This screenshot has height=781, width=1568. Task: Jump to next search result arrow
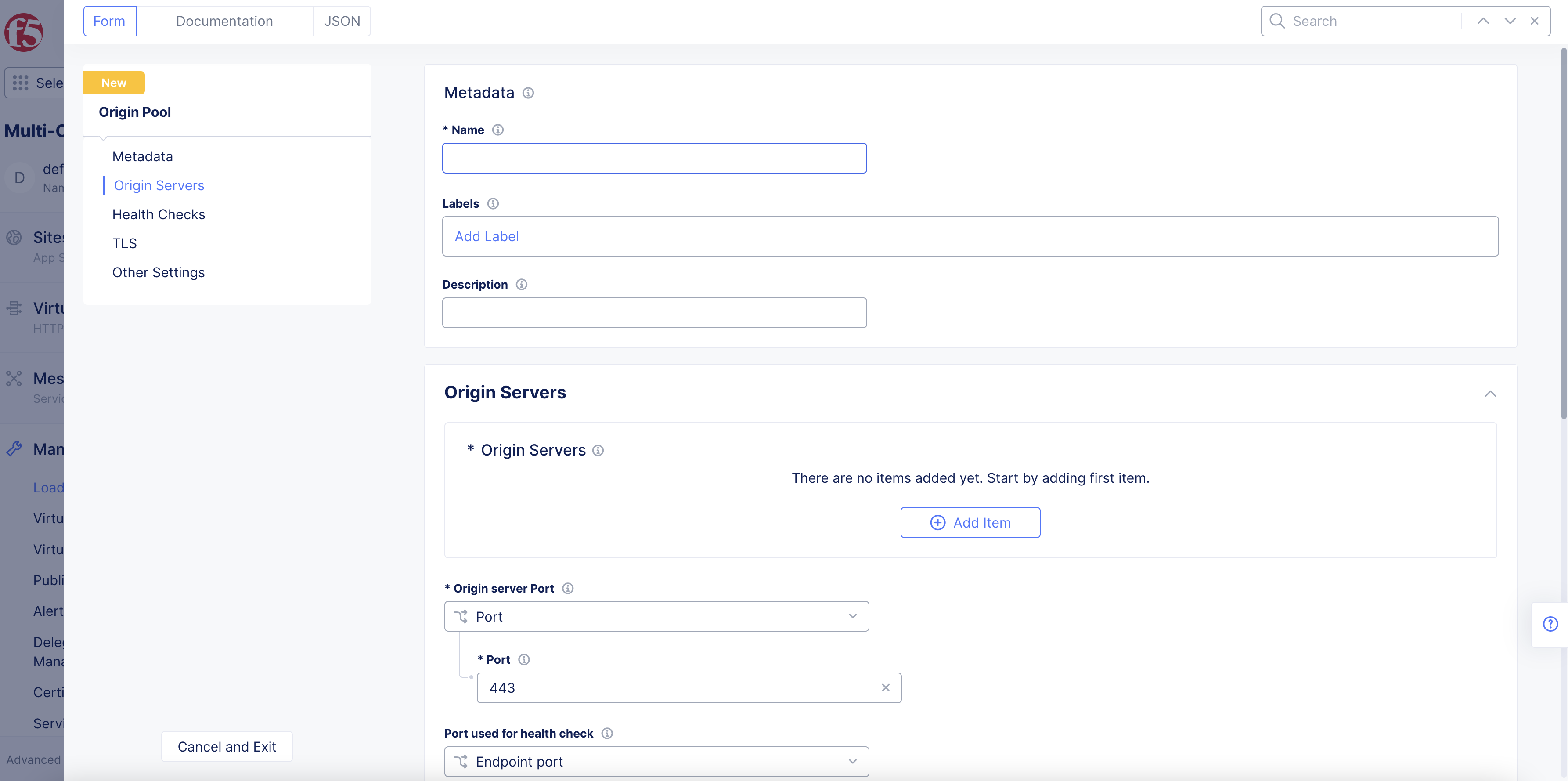click(x=1510, y=22)
